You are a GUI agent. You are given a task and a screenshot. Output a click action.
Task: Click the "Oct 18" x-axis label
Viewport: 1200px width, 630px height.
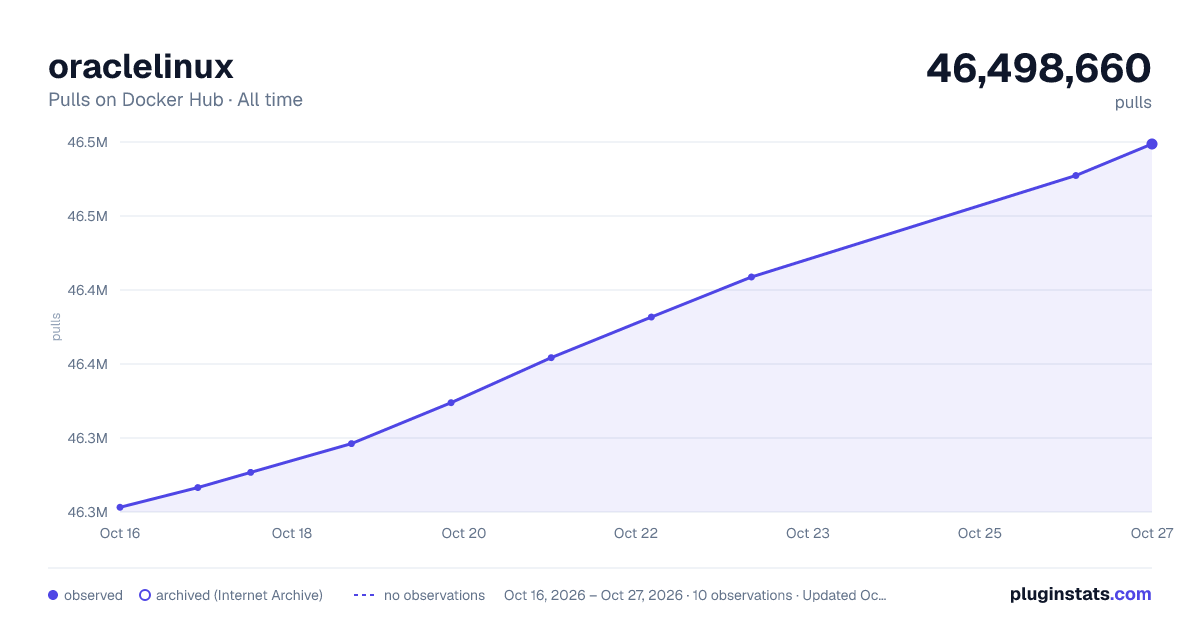click(x=292, y=533)
